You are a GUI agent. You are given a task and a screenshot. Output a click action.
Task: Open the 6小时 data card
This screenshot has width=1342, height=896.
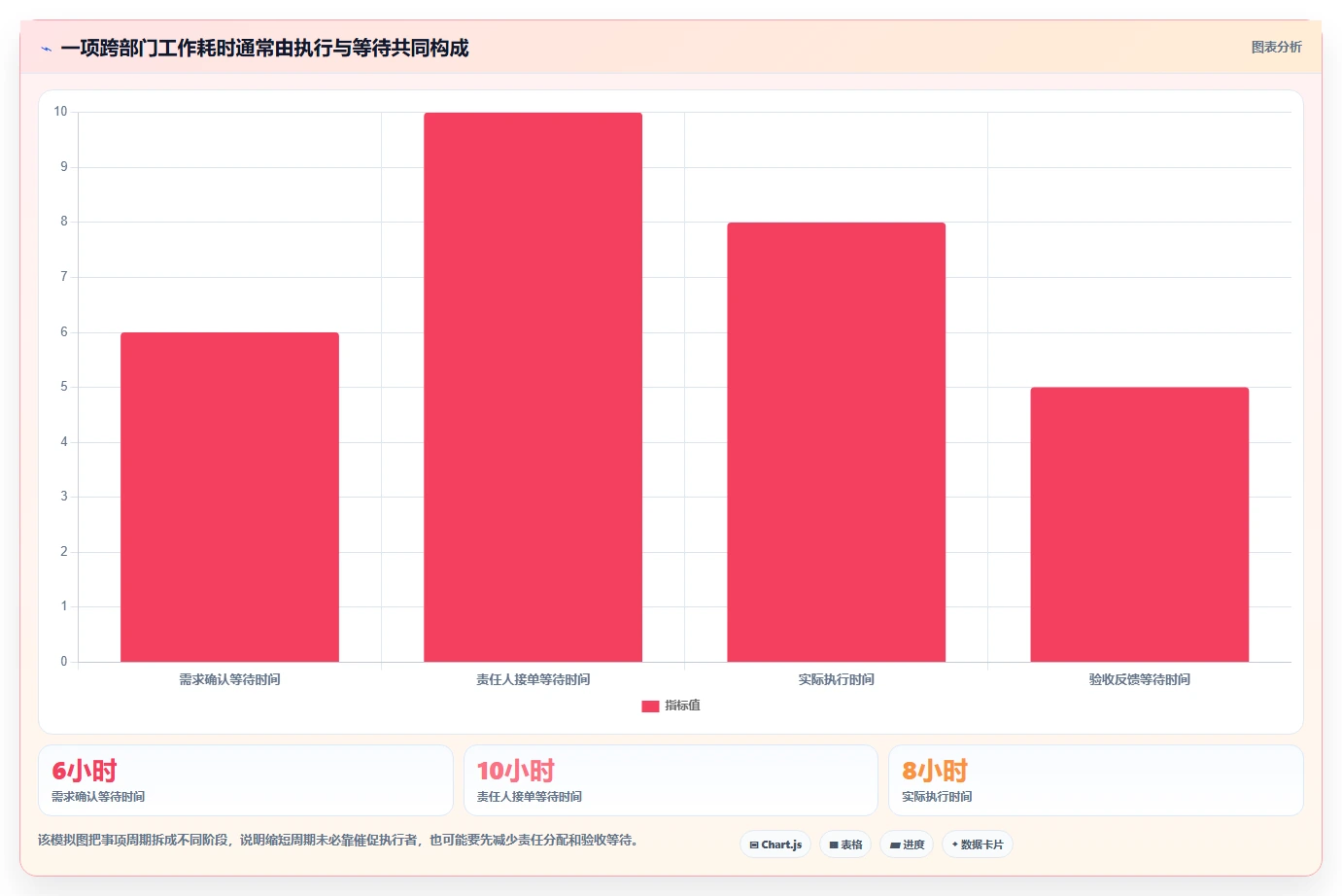pyautogui.click(x=246, y=780)
